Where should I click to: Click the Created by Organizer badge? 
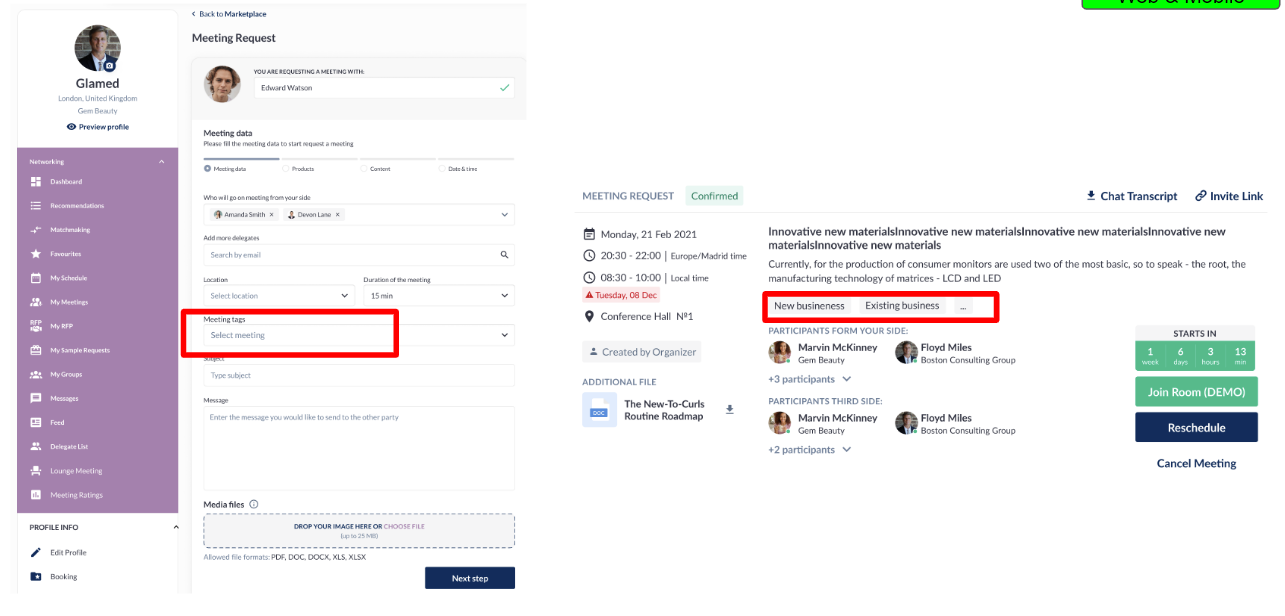click(641, 352)
